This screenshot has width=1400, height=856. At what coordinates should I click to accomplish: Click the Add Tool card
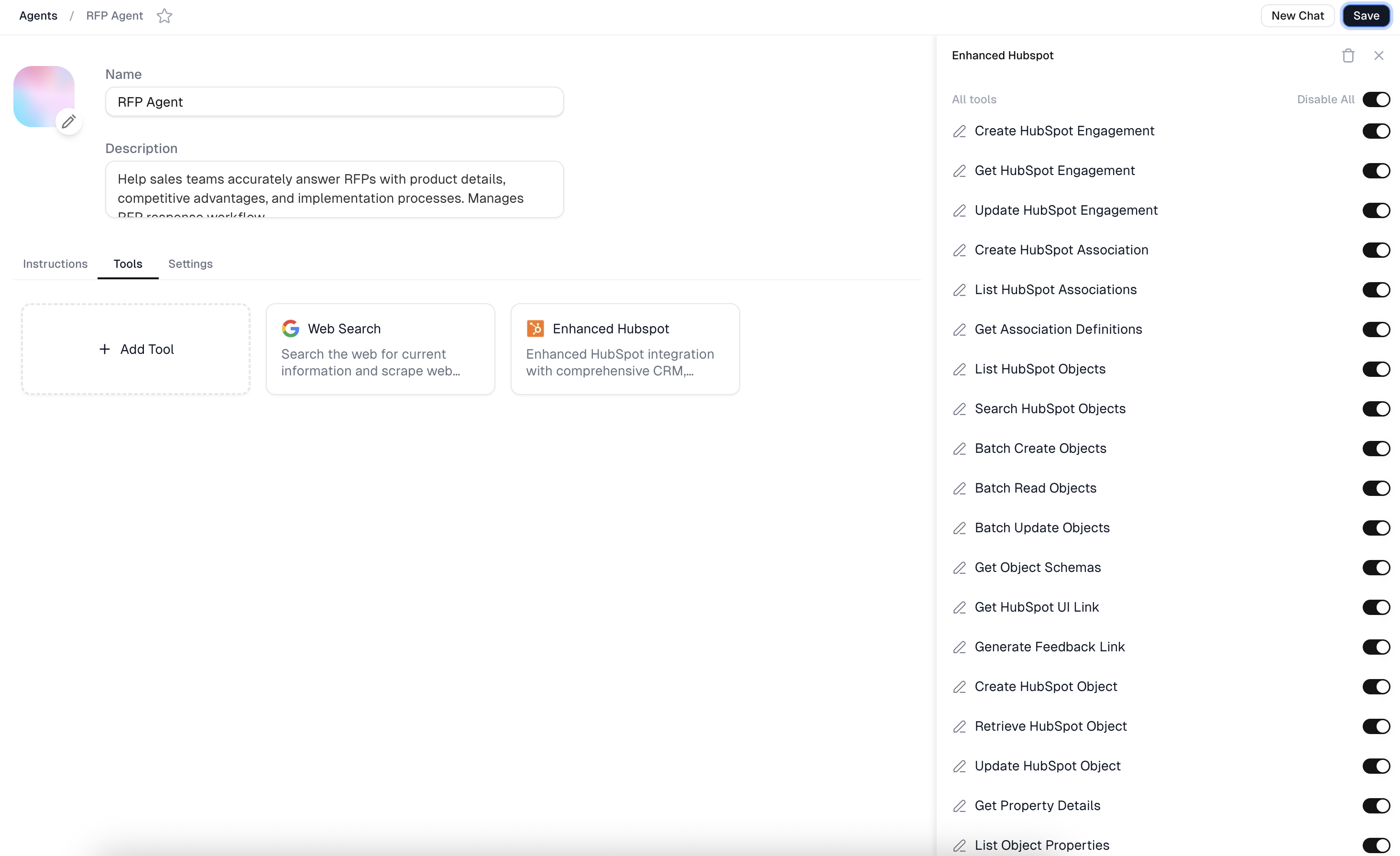click(136, 349)
